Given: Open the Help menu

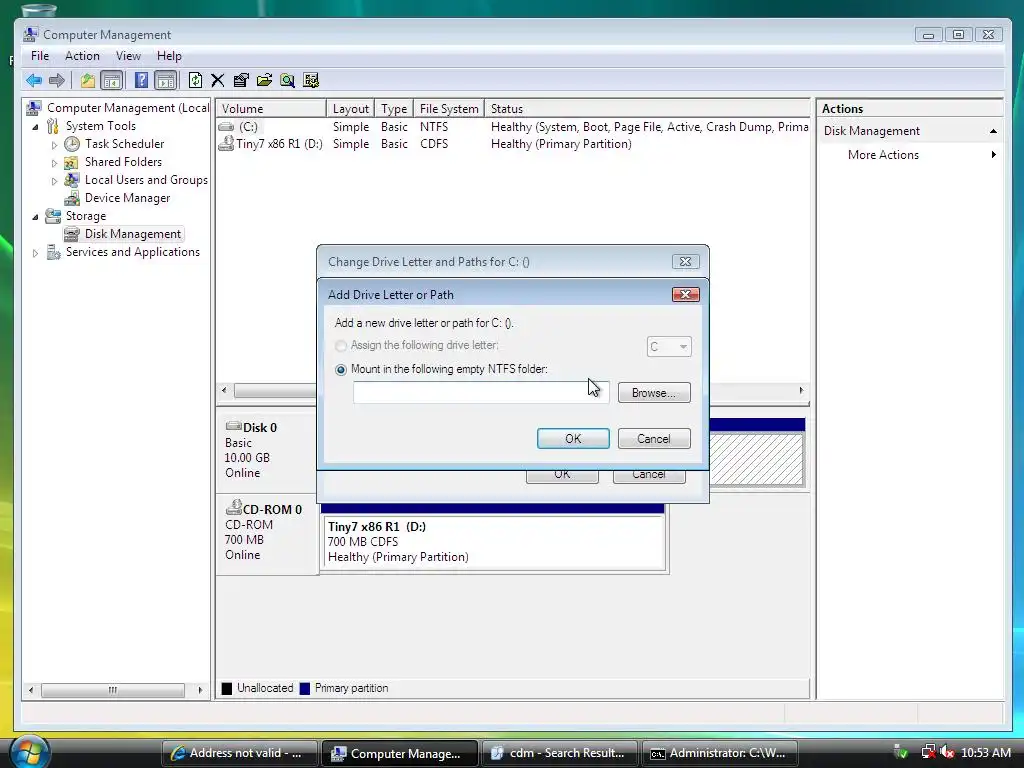Looking at the screenshot, I should click(x=169, y=56).
